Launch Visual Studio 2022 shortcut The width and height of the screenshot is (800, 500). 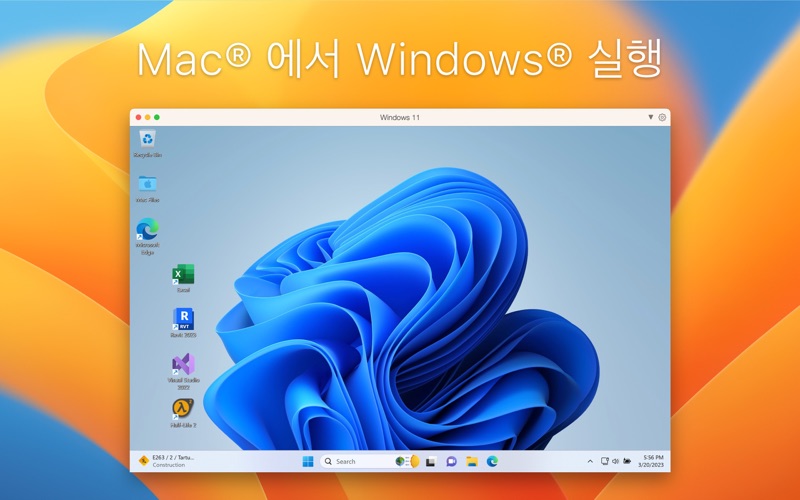pyautogui.click(x=183, y=371)
